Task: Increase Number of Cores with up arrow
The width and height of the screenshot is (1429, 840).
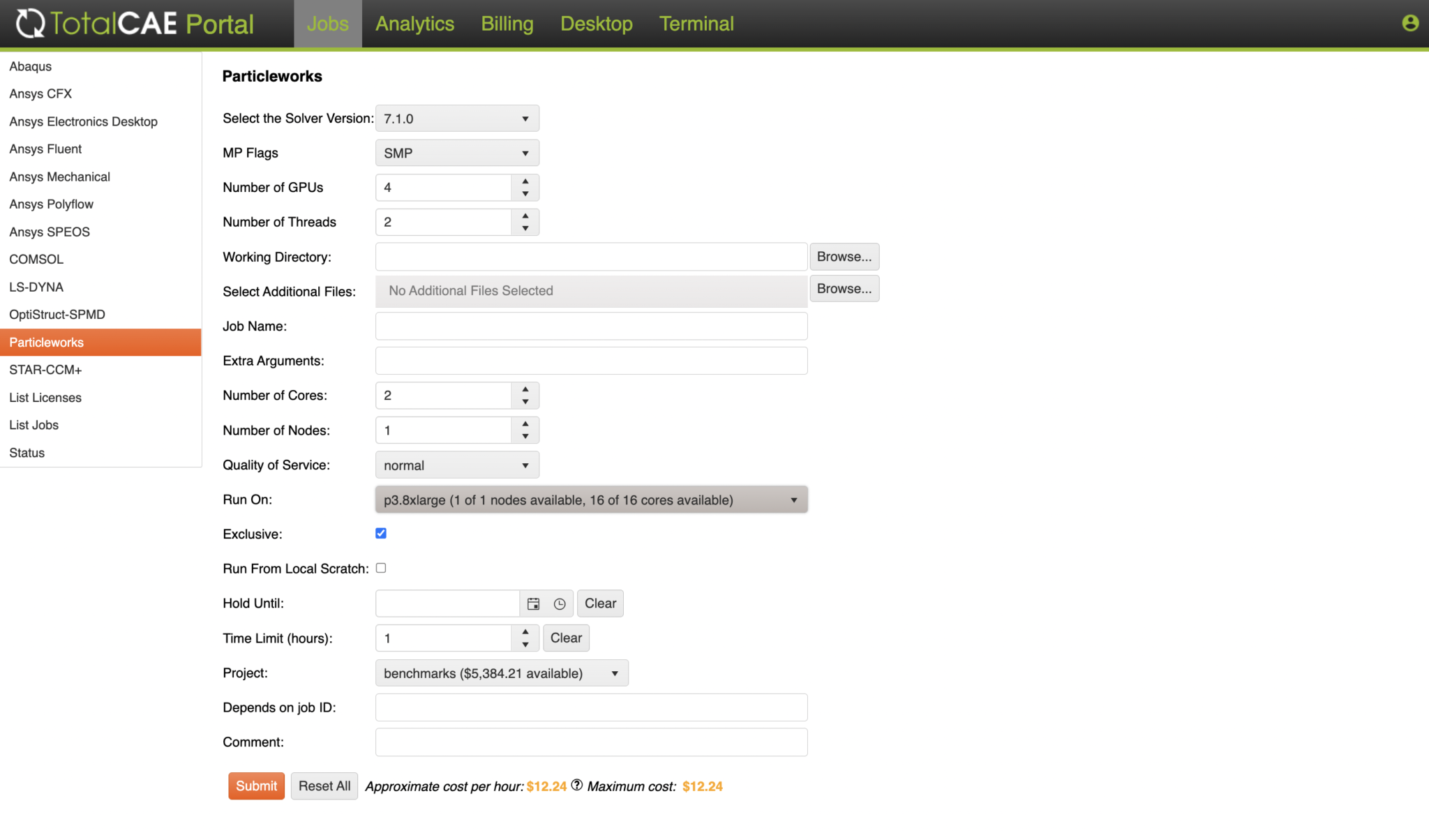Action: 525,389
